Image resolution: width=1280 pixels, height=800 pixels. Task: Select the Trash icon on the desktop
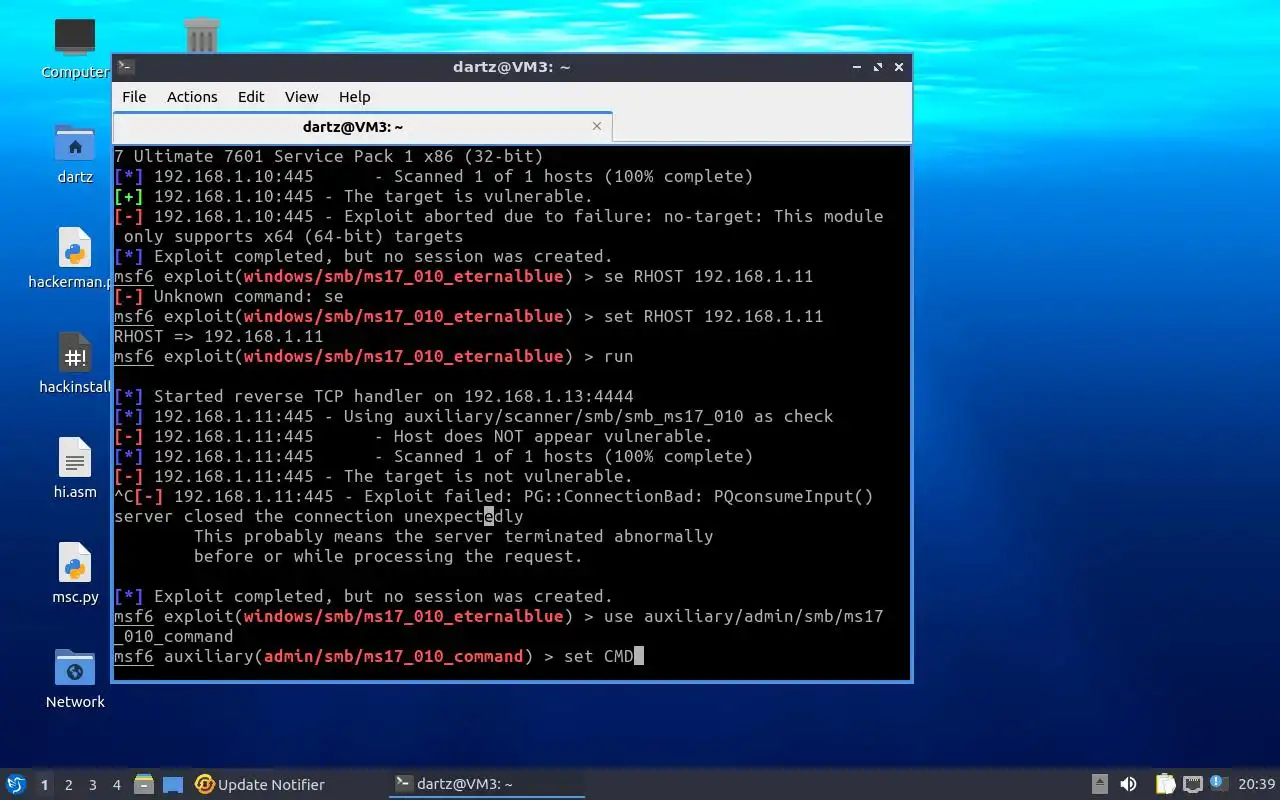point(202,37)
